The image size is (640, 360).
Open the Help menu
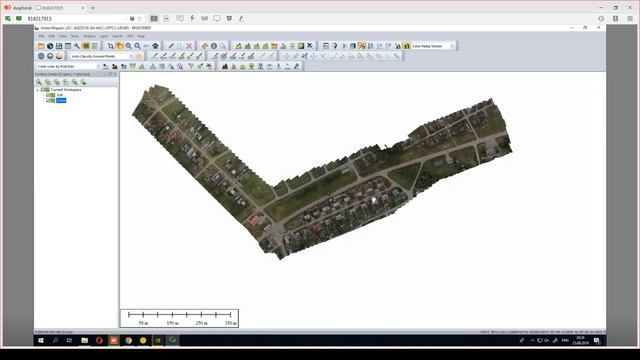[141, 36]
